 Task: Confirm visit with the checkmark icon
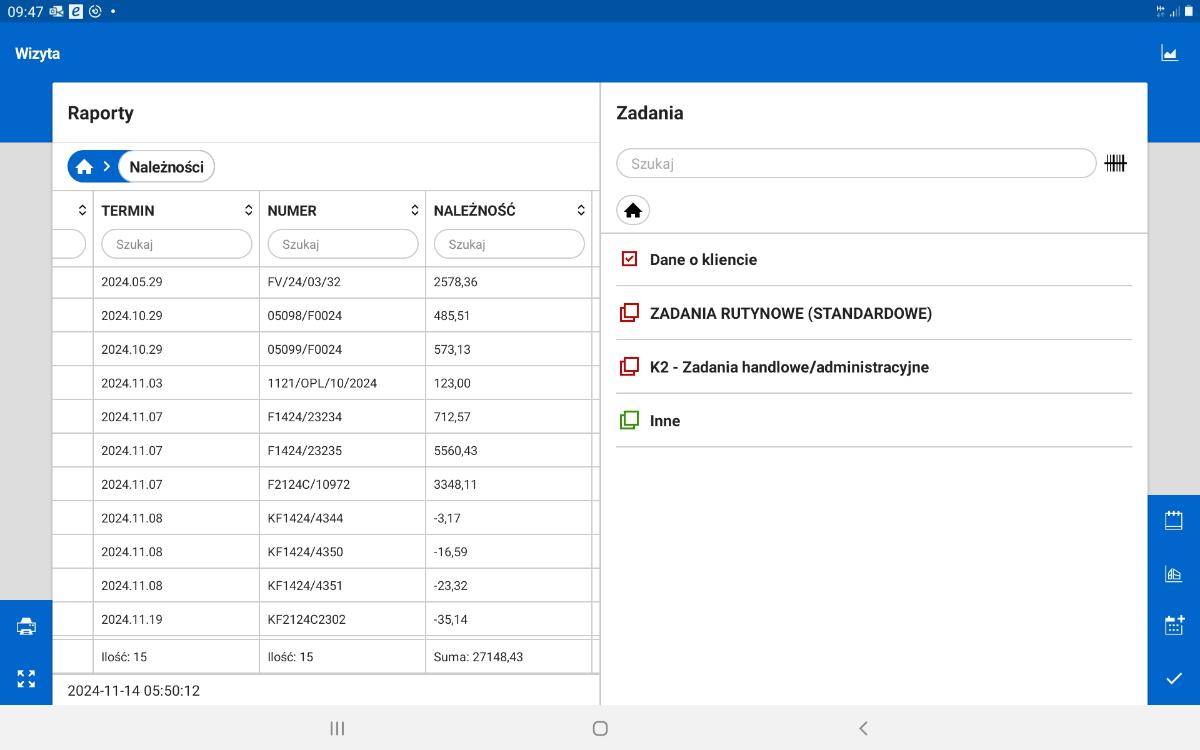[1174, 679]
